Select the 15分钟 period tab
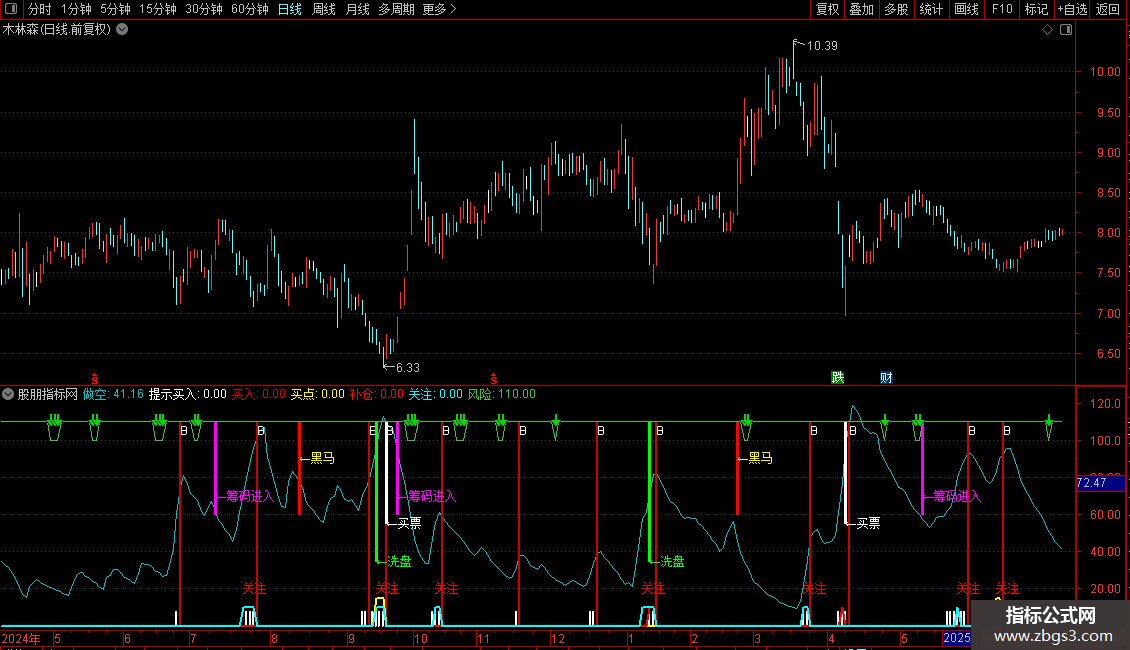The image size is (1130, 650). click(x=157, y=9)
